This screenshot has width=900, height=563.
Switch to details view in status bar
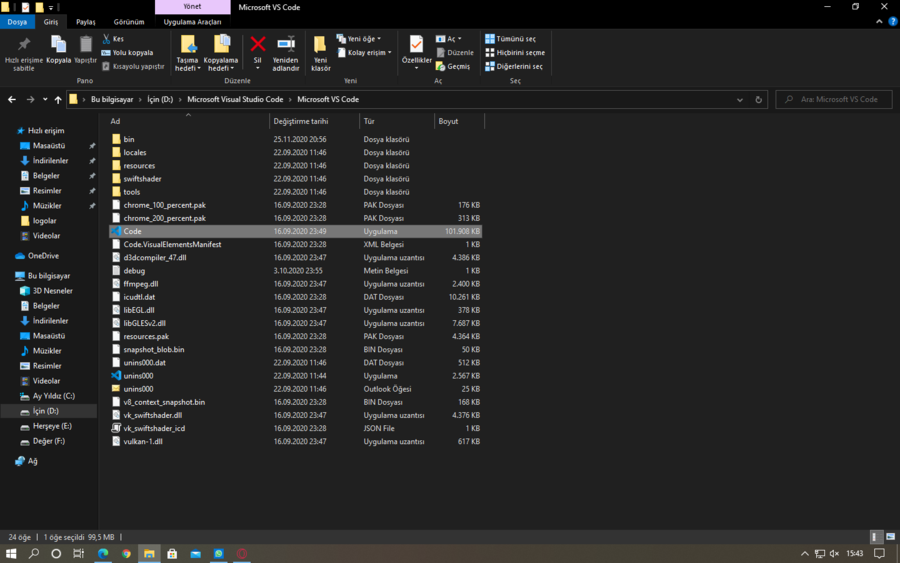(x=876, y=537)
